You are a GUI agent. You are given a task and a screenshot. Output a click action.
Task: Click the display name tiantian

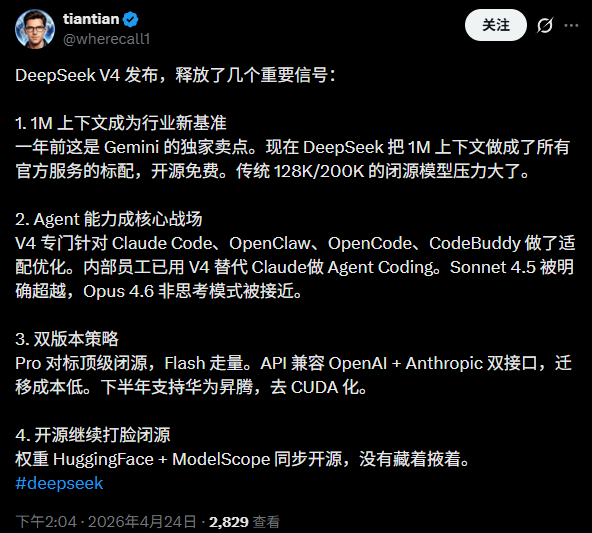point(91,19)
